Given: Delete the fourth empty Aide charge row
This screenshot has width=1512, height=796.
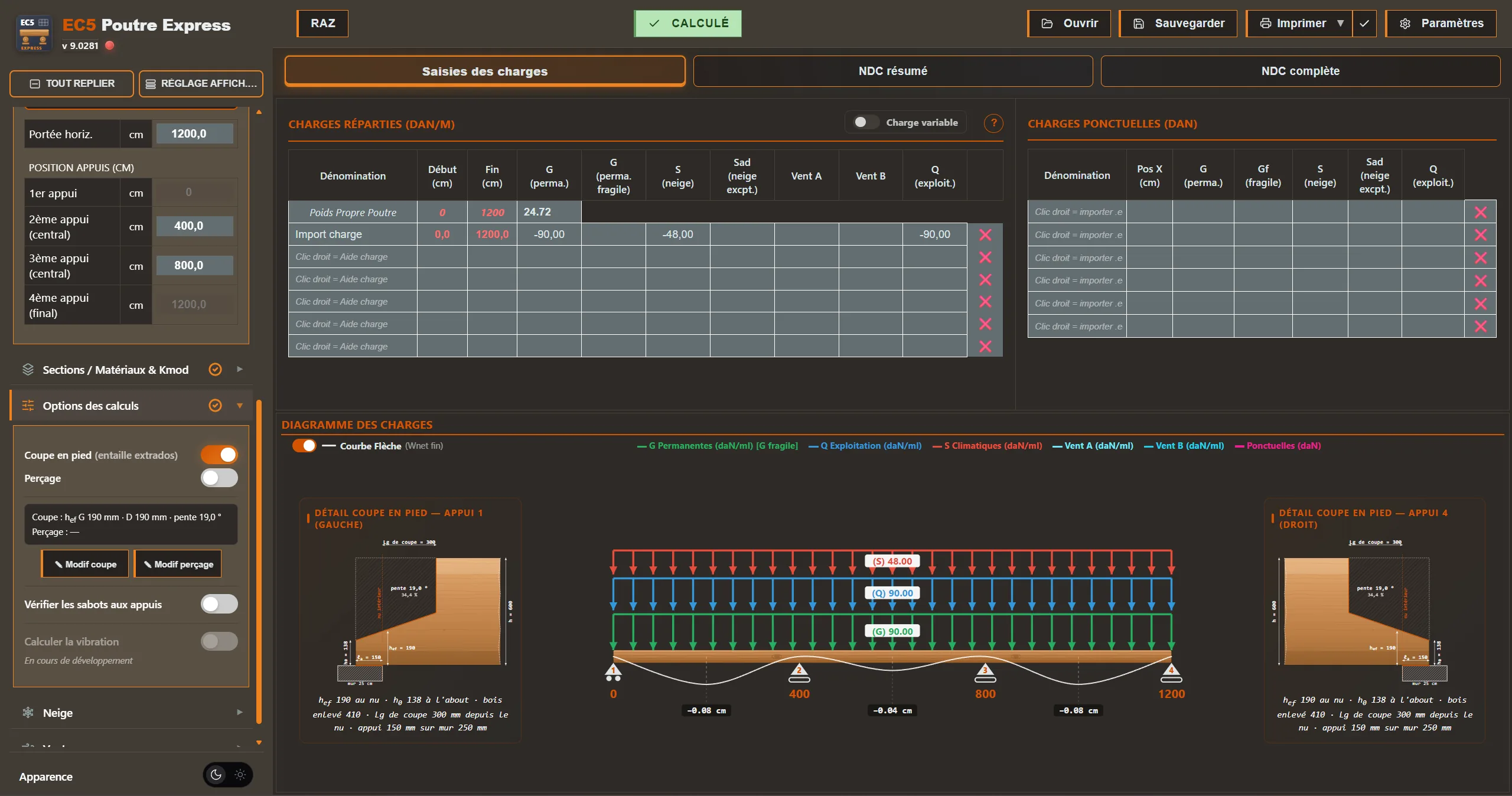Looking at the screenshot, I should pyautogui.click(x=985, y=324).
